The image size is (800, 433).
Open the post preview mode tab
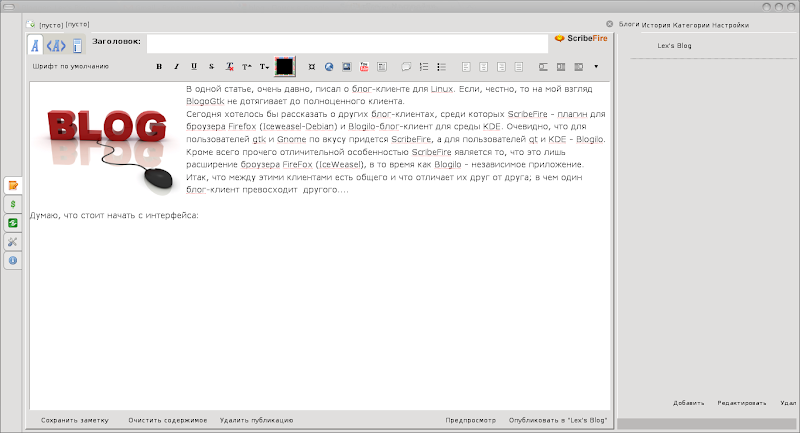pos(77,46)
